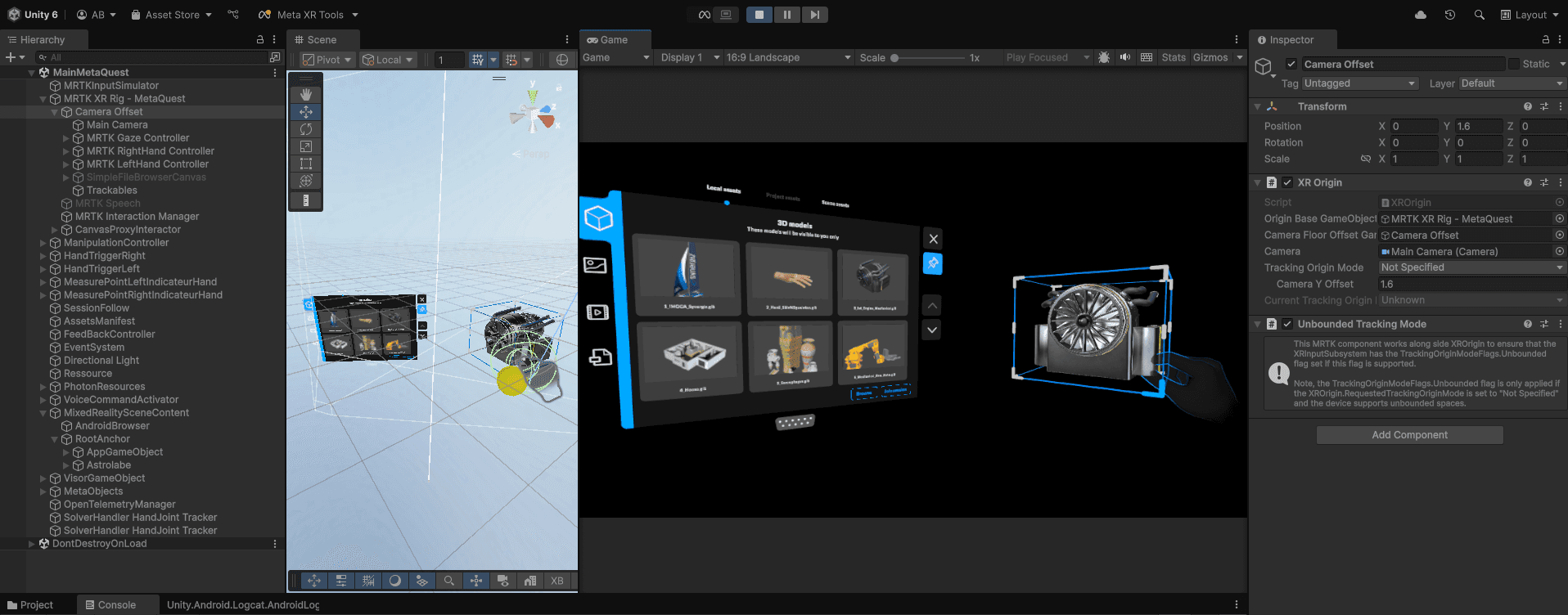Open the Unity.Android.Logcat tab
The width and height of the screenshot is (1568, 615).
click(x=243, y=605)
